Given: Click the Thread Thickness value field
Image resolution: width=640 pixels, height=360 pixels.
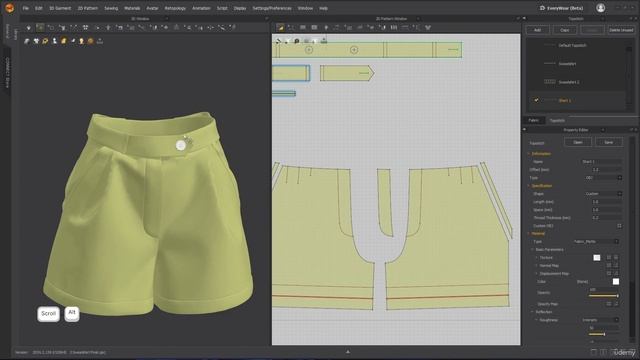Looking at the screenshot, I should click(606, 218).
